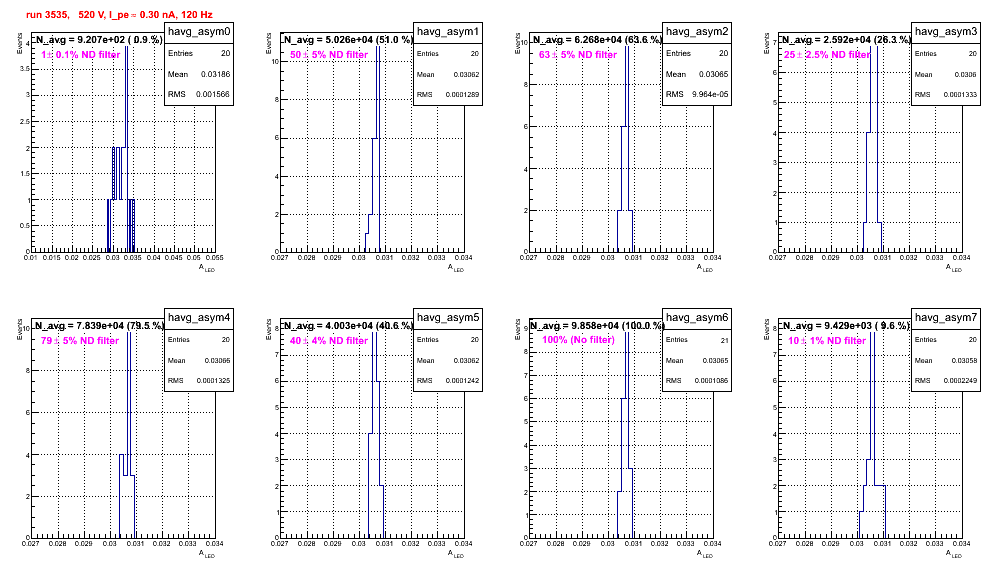The image size is (996, 572).
Task: Select the havg_asym6 stats box title
Action: click(697, 317)
